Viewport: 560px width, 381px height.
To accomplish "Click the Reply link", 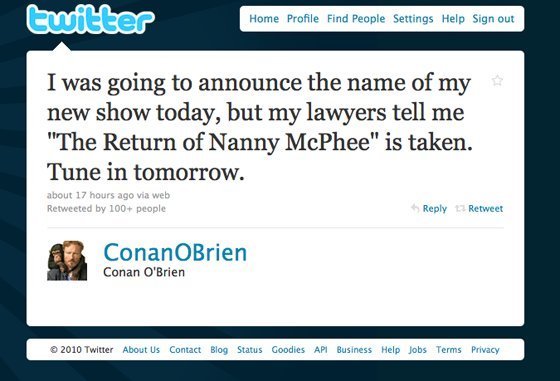I will point(435,209).
